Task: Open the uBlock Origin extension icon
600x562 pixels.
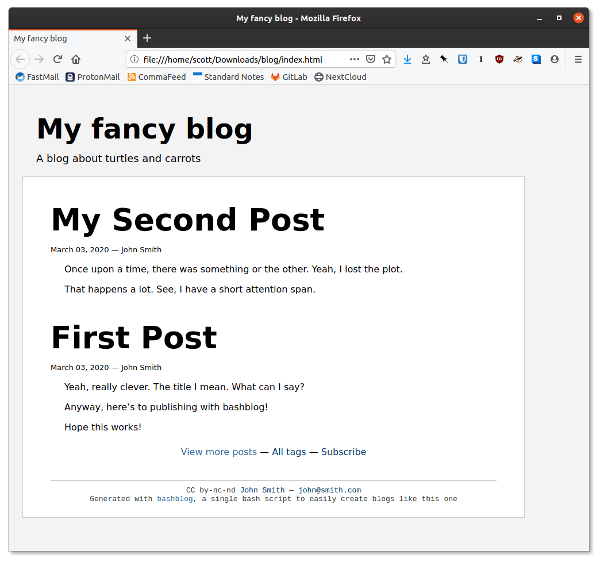Action: 499,59
